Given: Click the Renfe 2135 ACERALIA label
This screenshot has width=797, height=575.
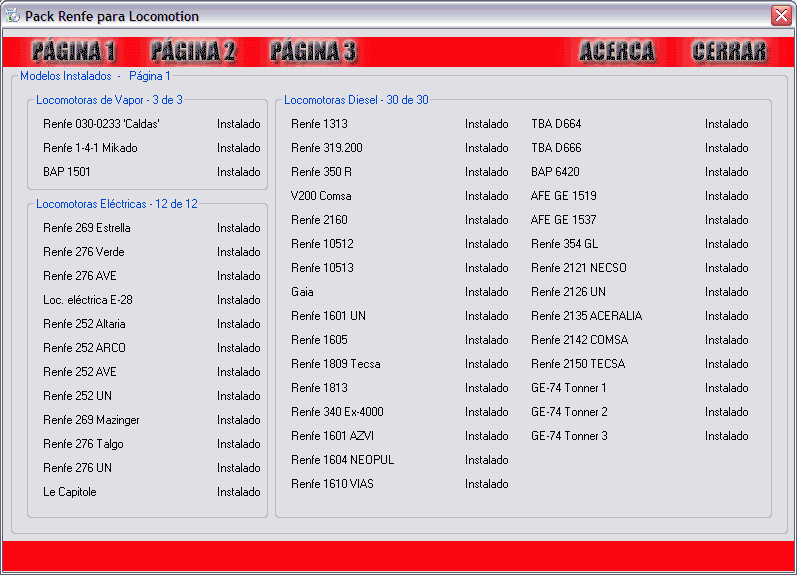Looking at the screenshot, I should tap(586, 316).
